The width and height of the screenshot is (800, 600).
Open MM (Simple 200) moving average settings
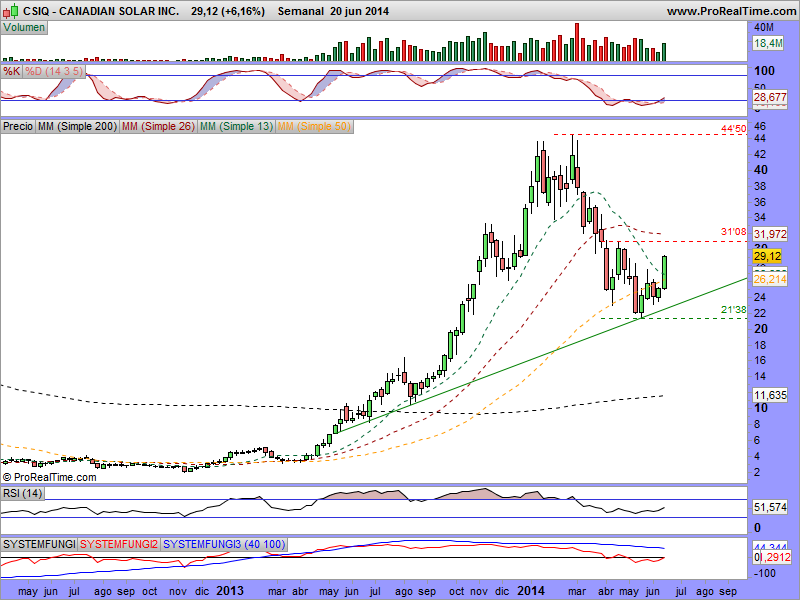tap(77, 126)
